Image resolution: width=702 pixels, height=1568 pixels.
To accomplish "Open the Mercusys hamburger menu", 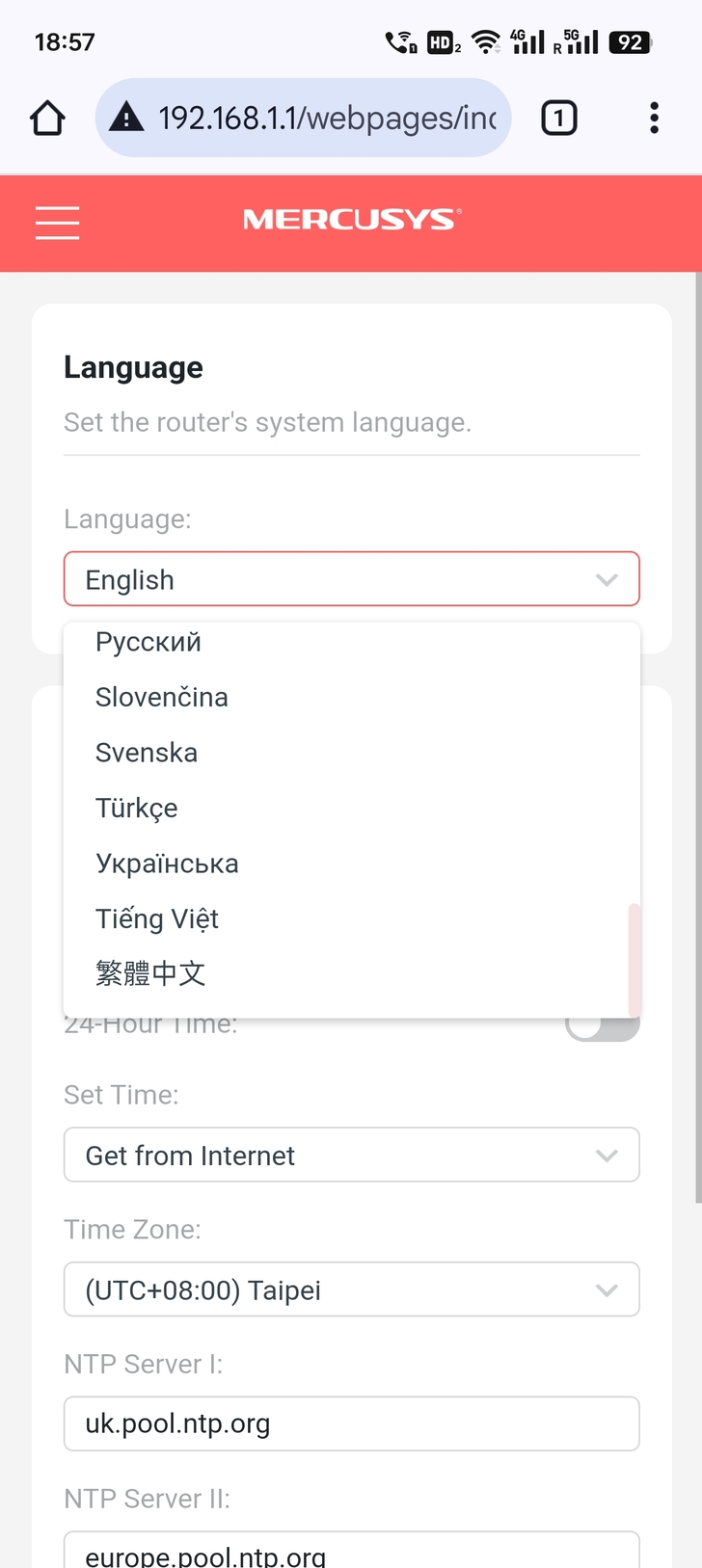I will pyautogui.click(x=57, y=222).
